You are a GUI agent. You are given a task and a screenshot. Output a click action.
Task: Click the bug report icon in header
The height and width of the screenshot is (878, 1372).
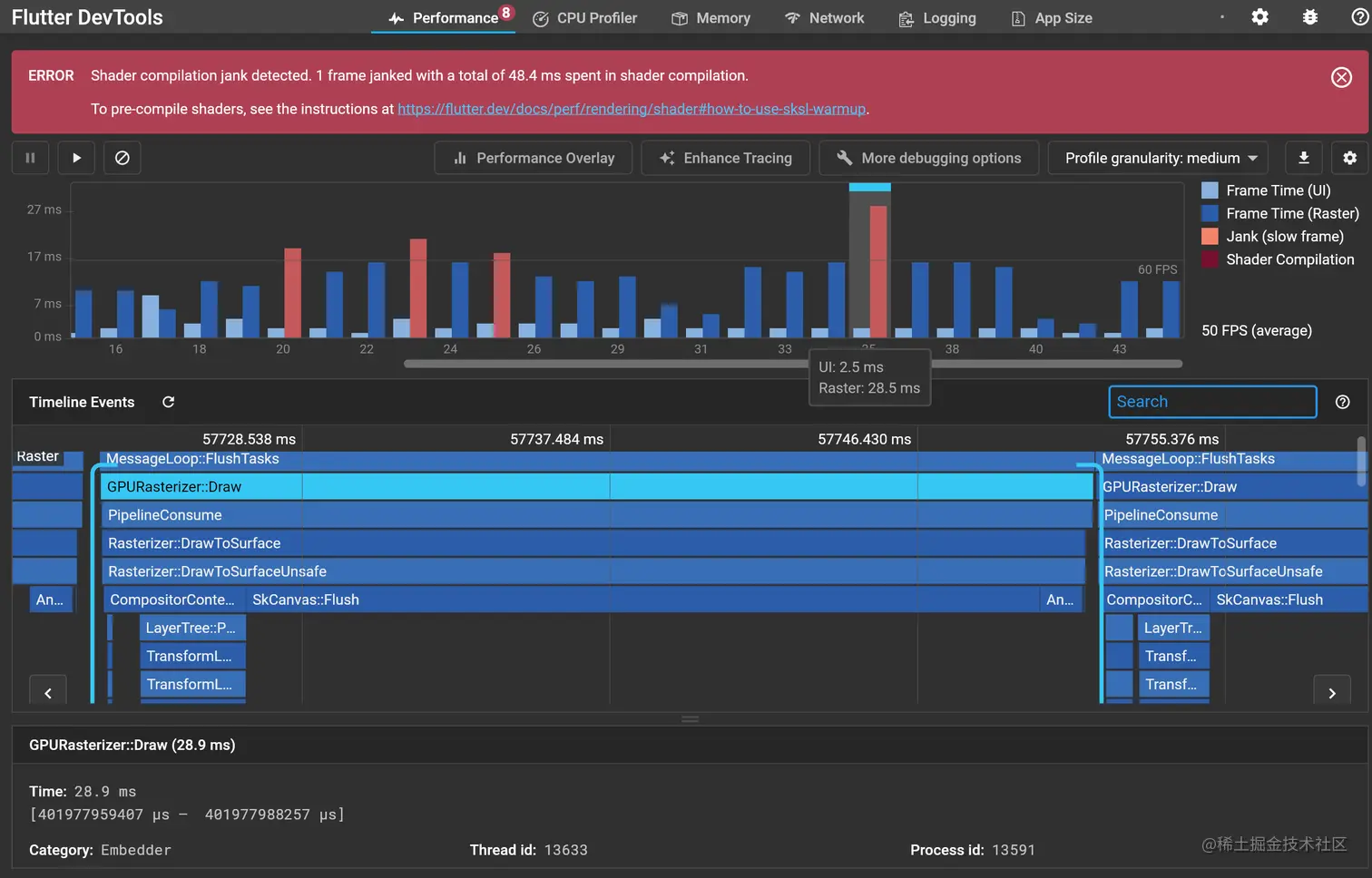point(1309,17)
